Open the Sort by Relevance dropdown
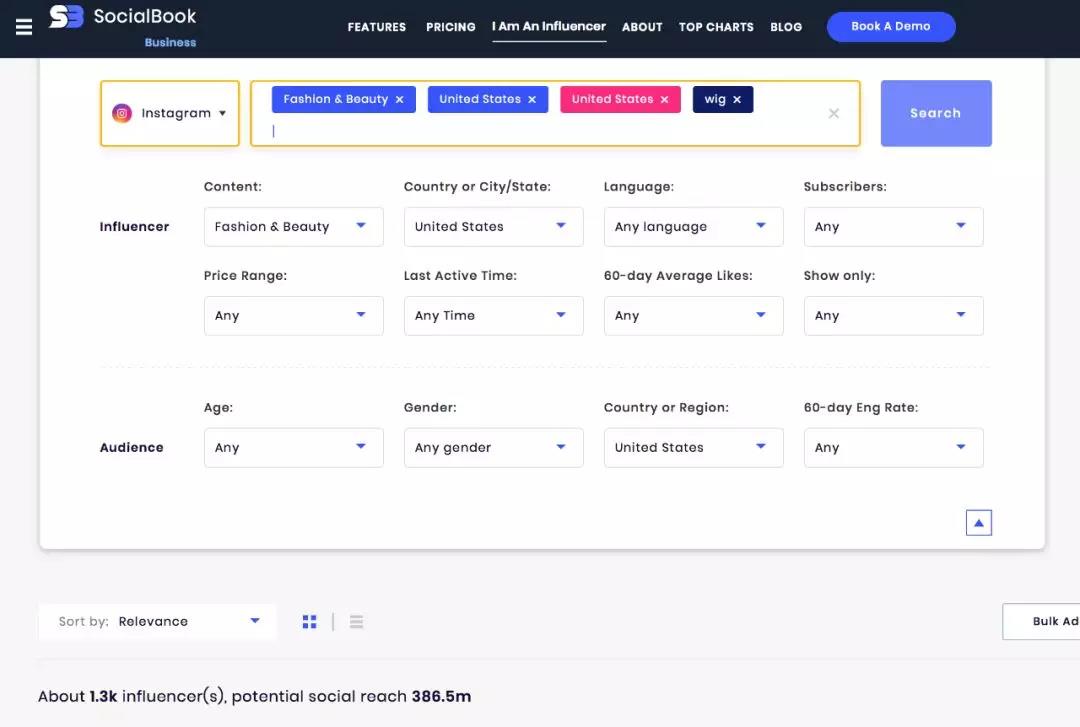 pyautogui.click(x=158, y=622)
